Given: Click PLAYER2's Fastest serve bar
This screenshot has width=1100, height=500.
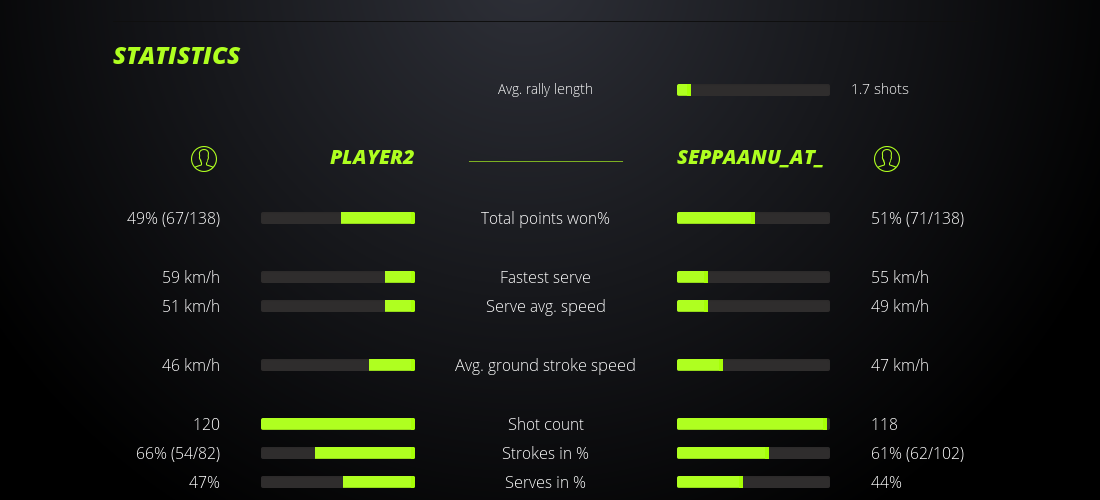Looking at the screenshot, I should 338,277.
